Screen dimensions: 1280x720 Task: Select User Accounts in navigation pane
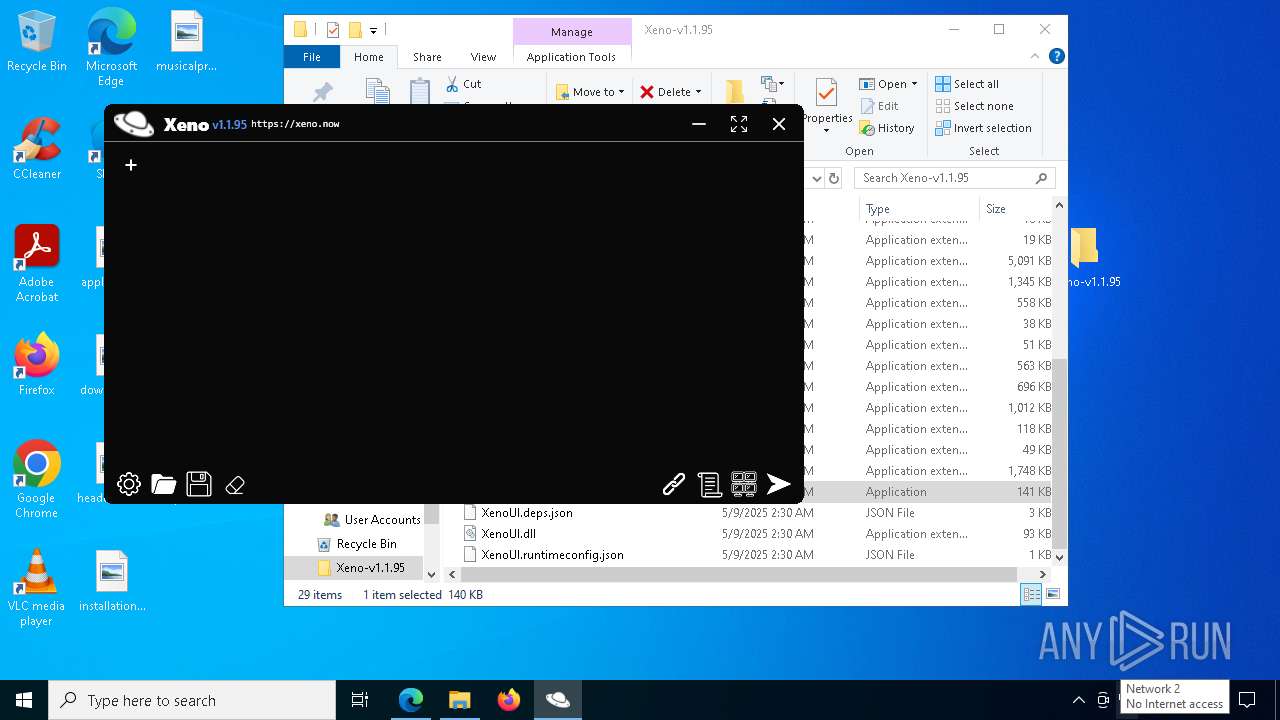click(x=371, y=520)
